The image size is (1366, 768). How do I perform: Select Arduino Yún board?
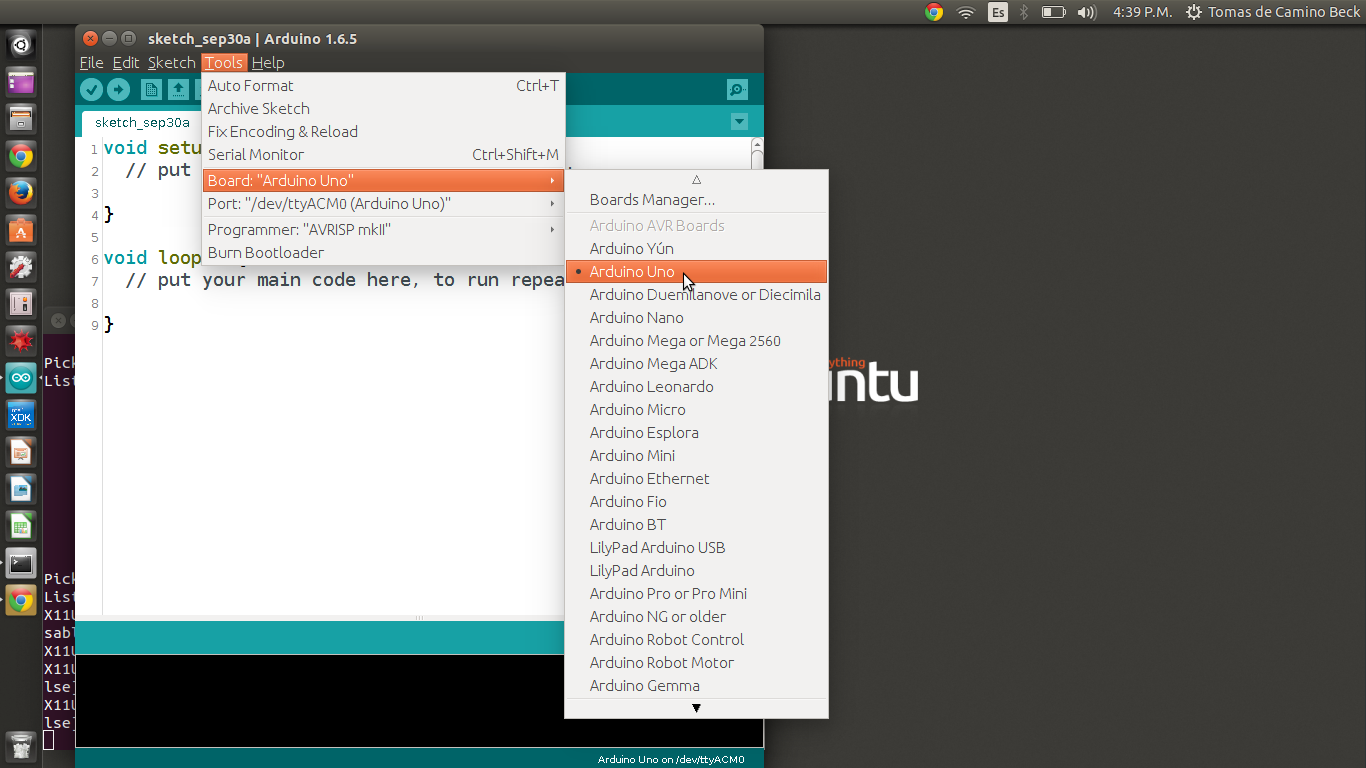click(x=696, y=248)
